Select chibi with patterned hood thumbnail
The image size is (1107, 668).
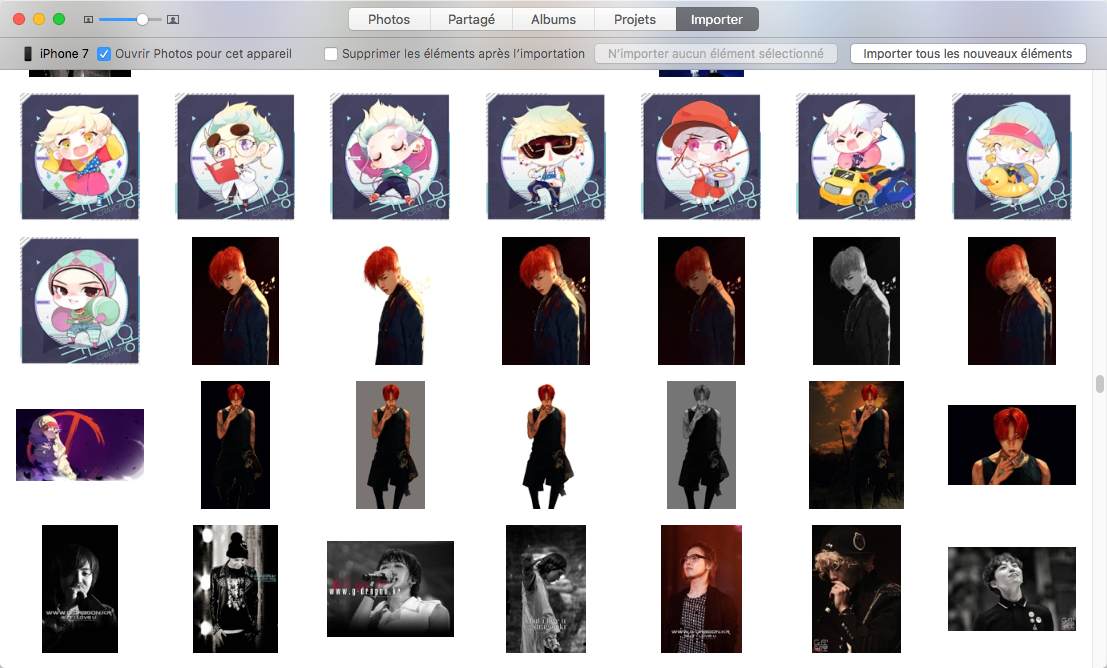[x=80, y=301]
